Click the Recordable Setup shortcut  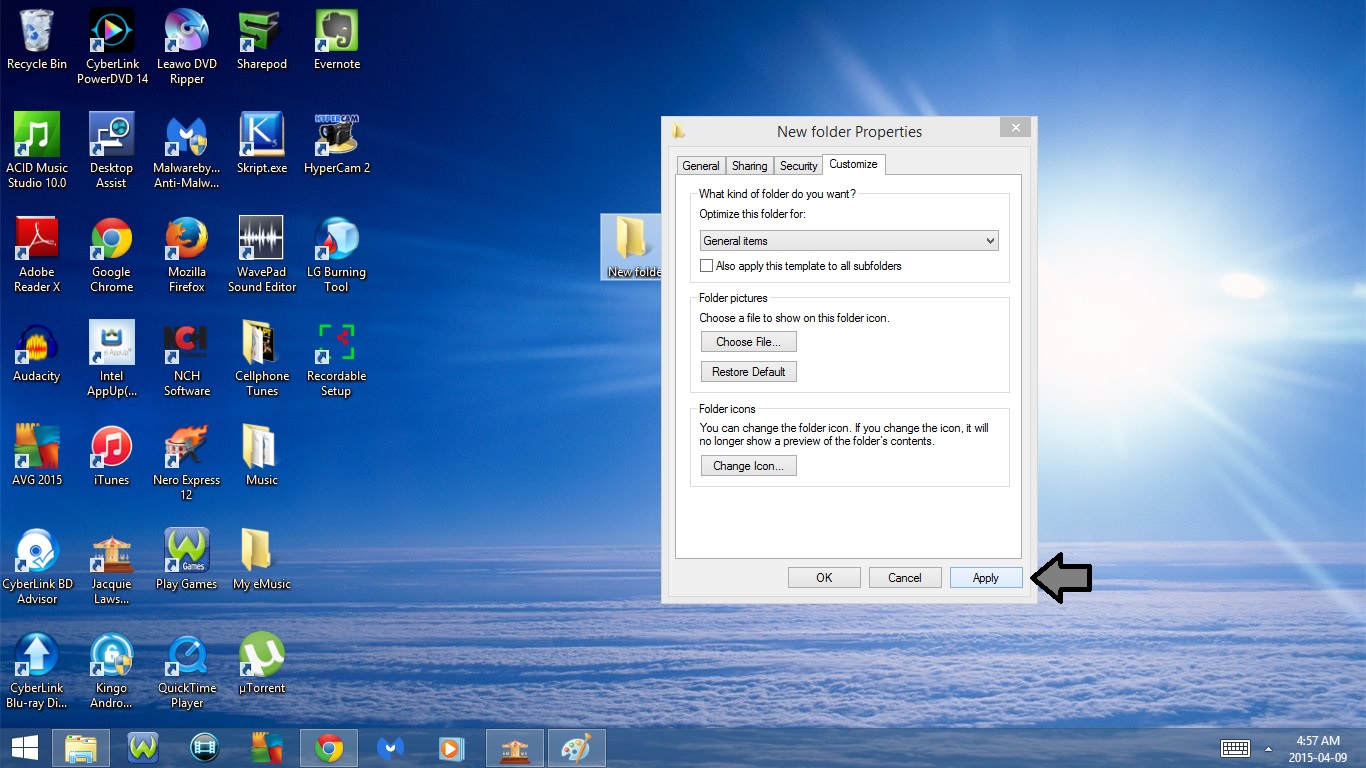tap(337, 358)
